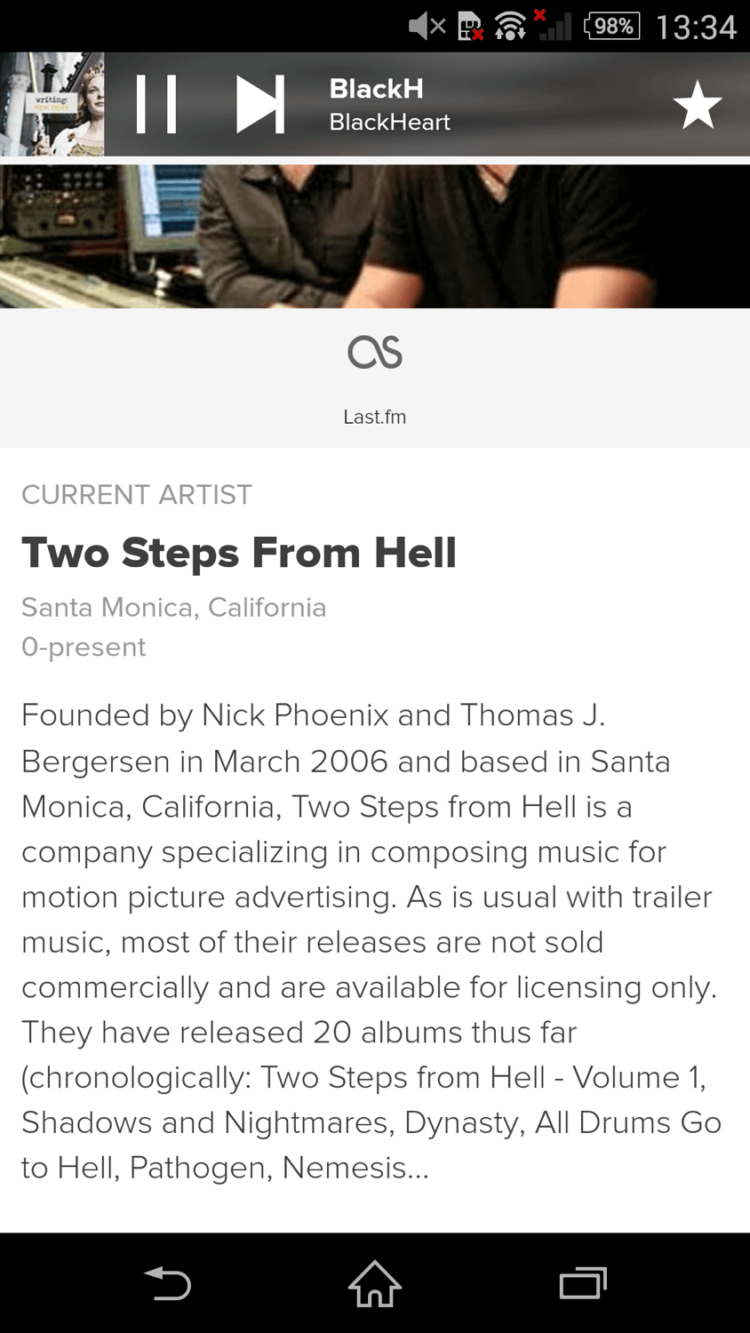Open the recent apps overview
750x1333 pixels.
pos(582,1283)
